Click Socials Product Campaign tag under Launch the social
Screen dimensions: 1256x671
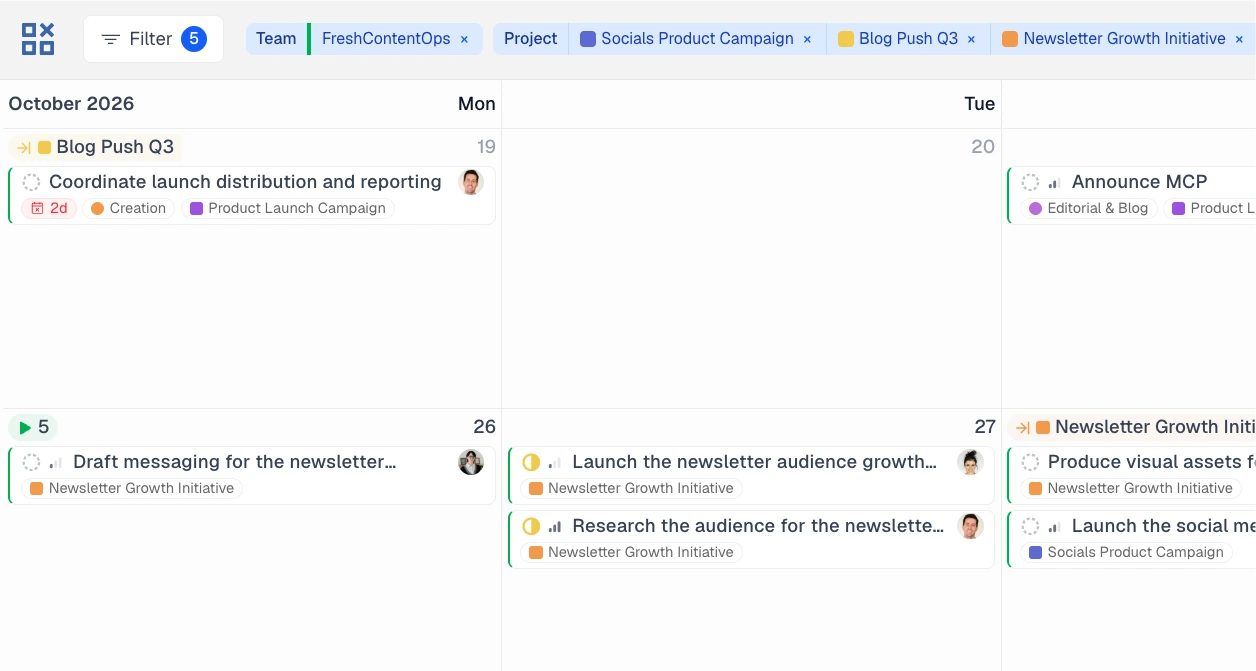point(1126,552)
